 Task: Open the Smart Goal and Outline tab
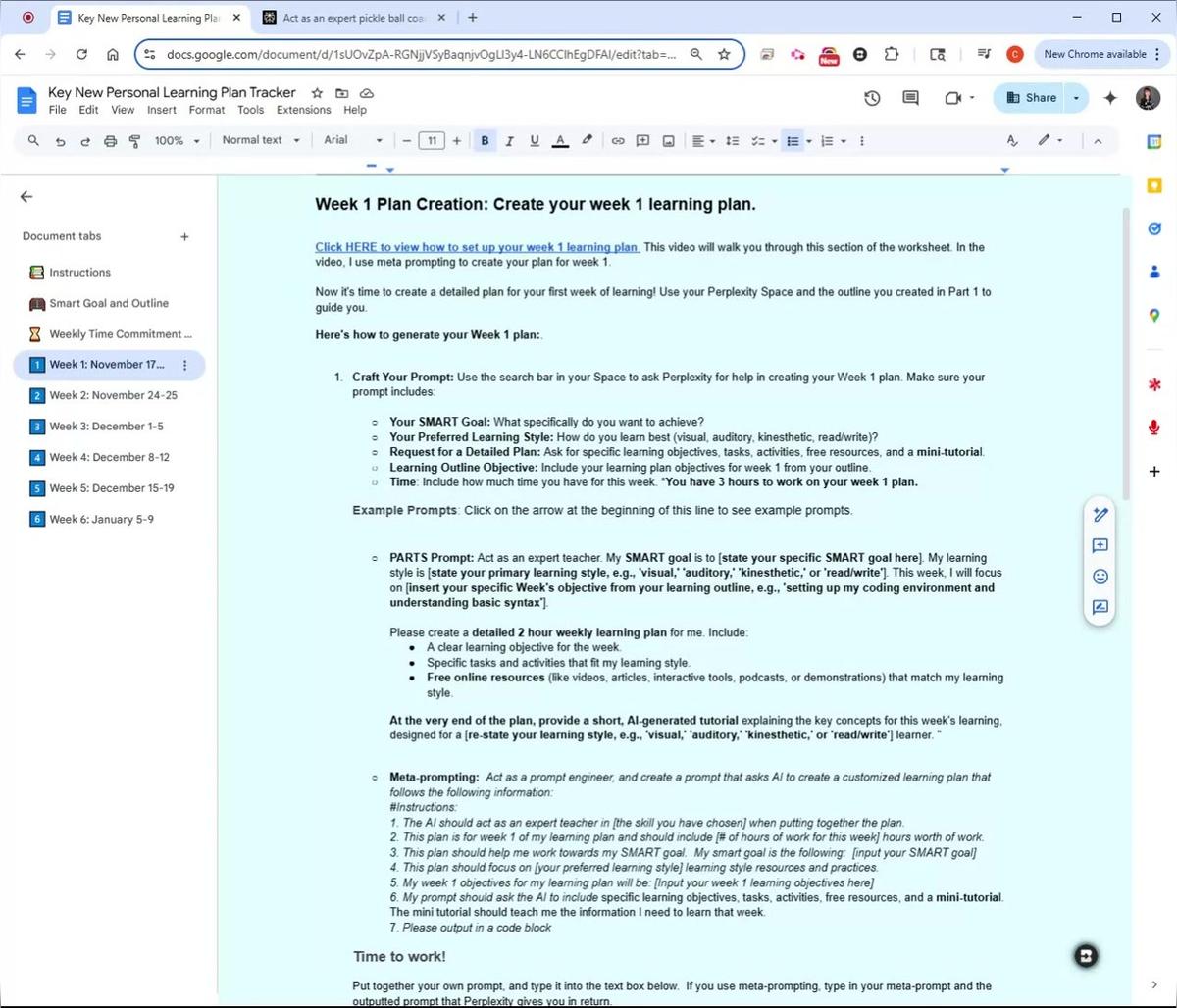[x=109, y=303]
